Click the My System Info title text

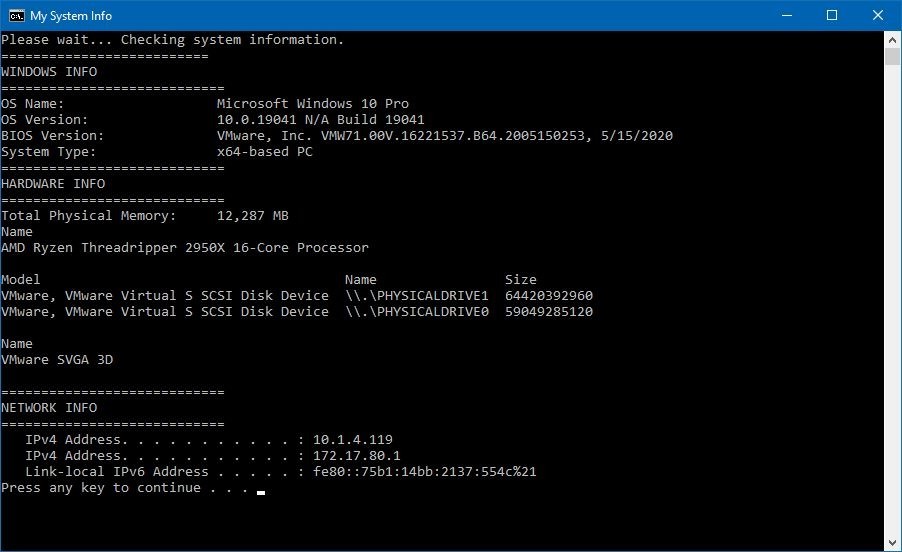[71, 16]
